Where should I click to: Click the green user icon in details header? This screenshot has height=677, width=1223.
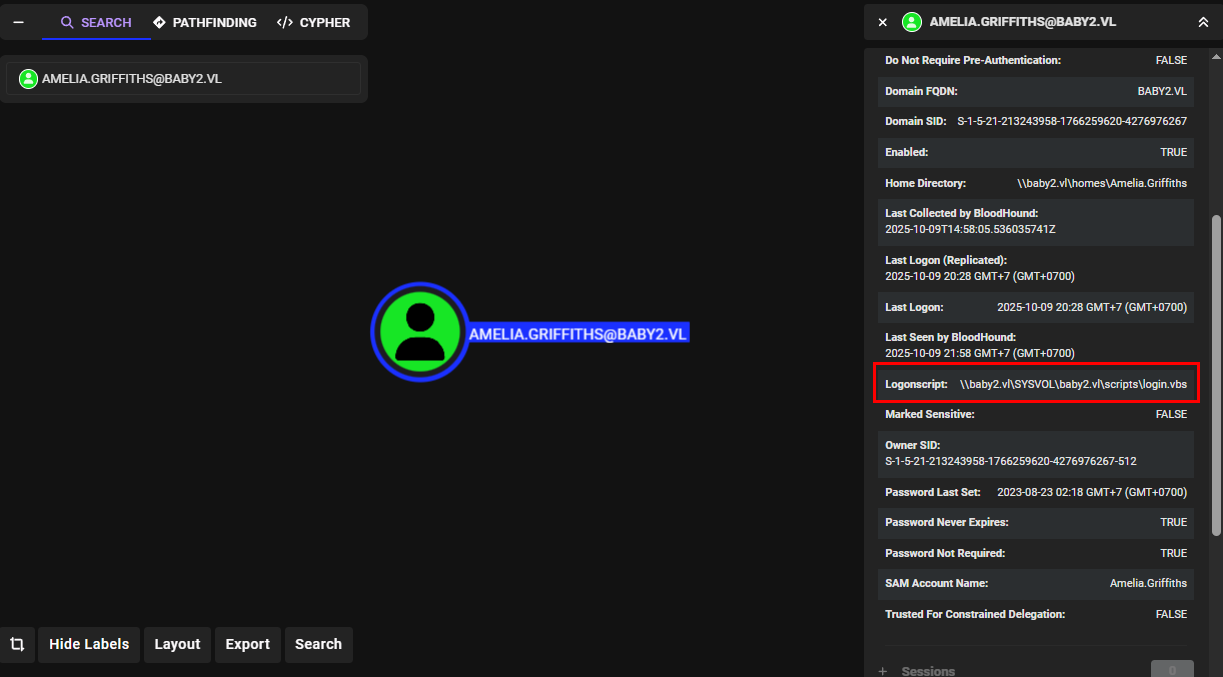[911, 22]
